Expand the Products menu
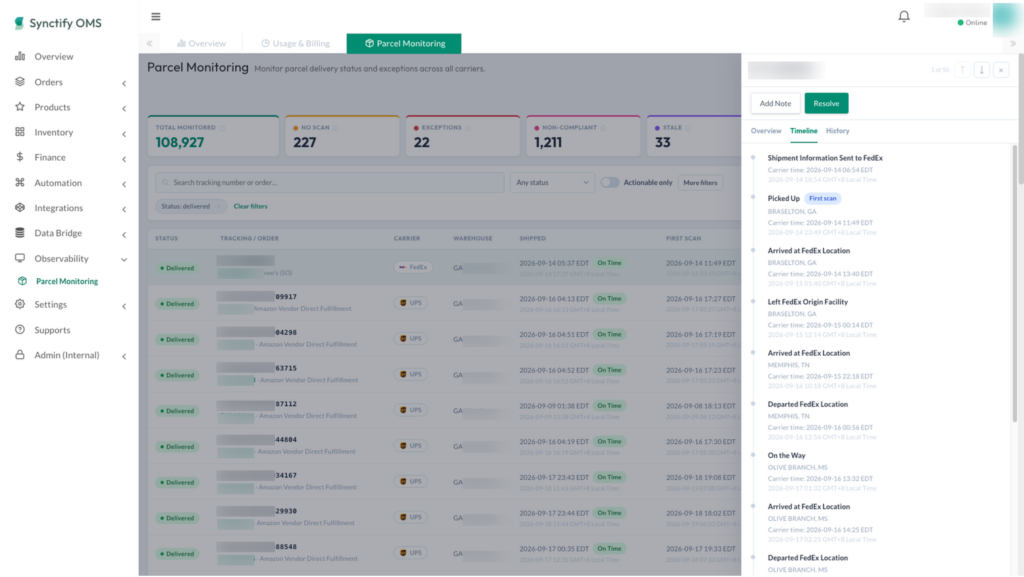Screen dimensions: 1024x577 124,108
